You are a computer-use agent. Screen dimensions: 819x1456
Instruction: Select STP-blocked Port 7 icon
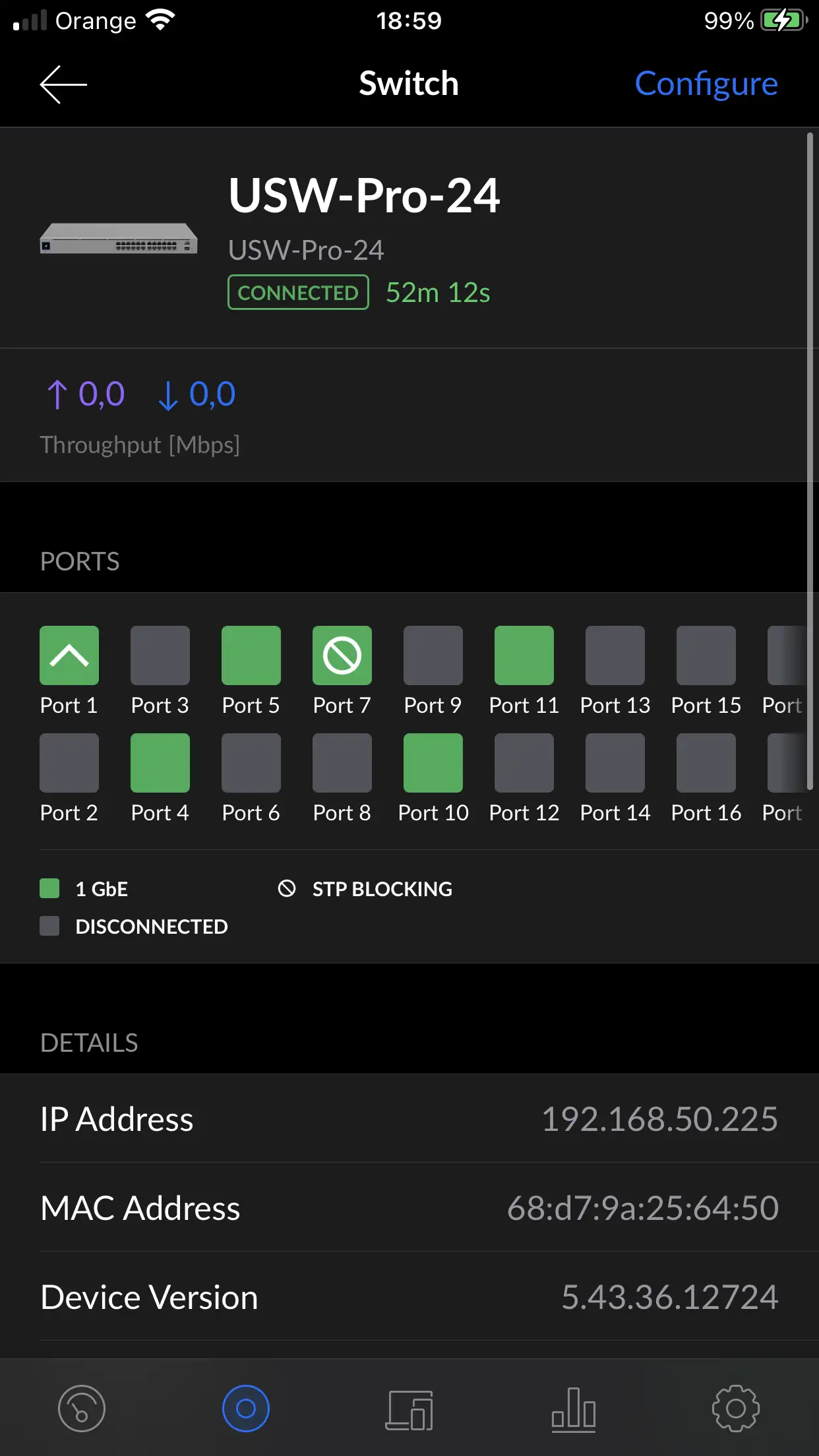pos(342,655)
